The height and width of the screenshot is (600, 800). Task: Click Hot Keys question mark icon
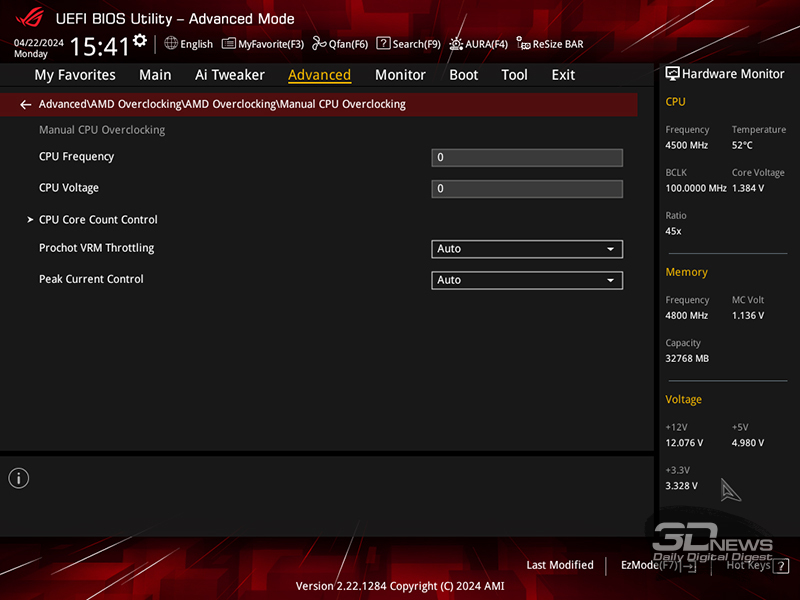point(781,566)
